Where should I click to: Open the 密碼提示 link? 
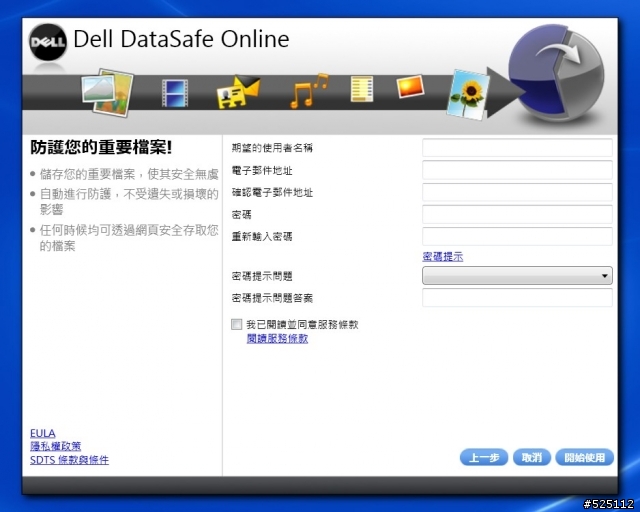pos(442,256)
